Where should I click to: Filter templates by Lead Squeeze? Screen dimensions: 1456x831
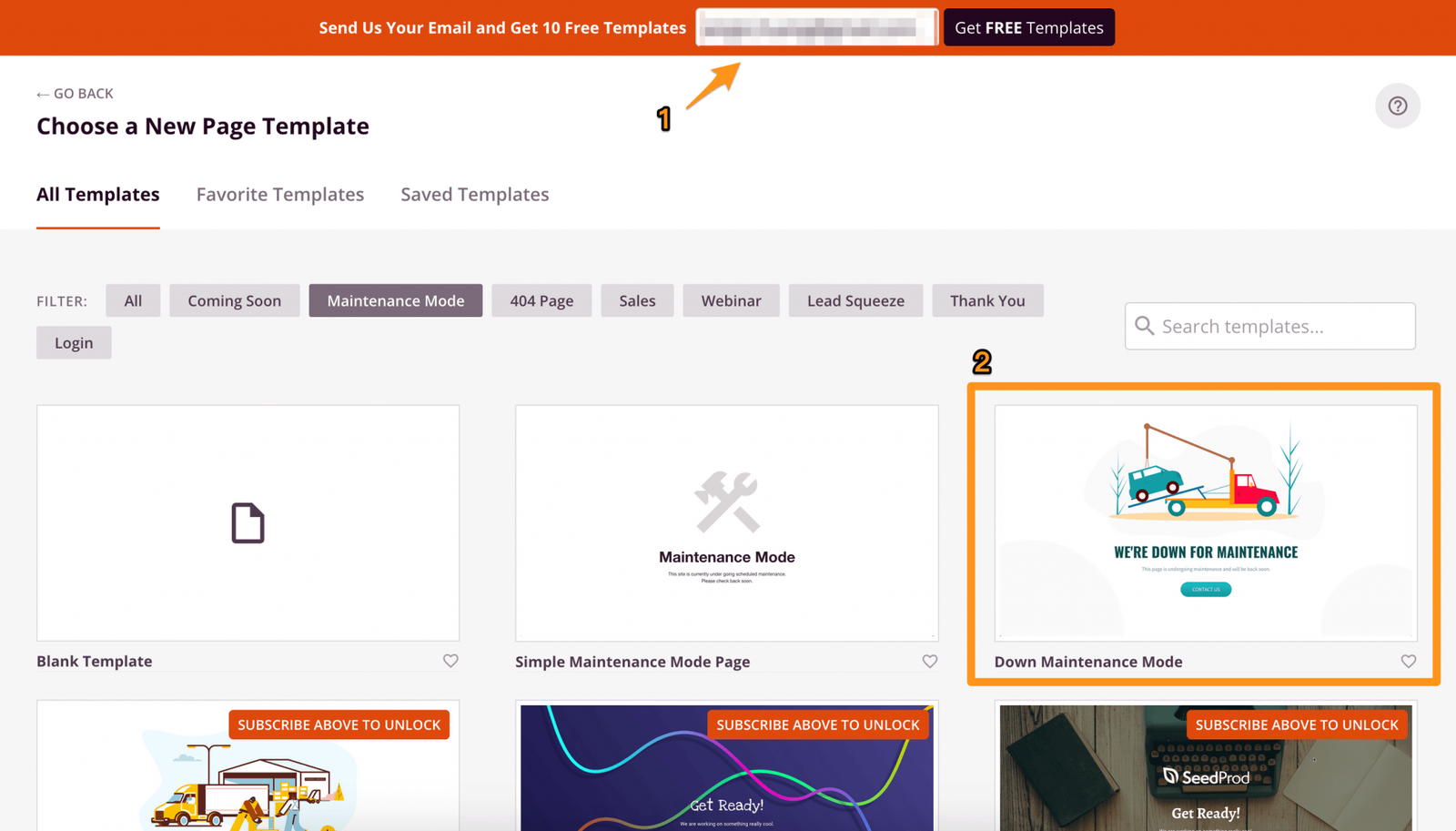tap(855, 300)
